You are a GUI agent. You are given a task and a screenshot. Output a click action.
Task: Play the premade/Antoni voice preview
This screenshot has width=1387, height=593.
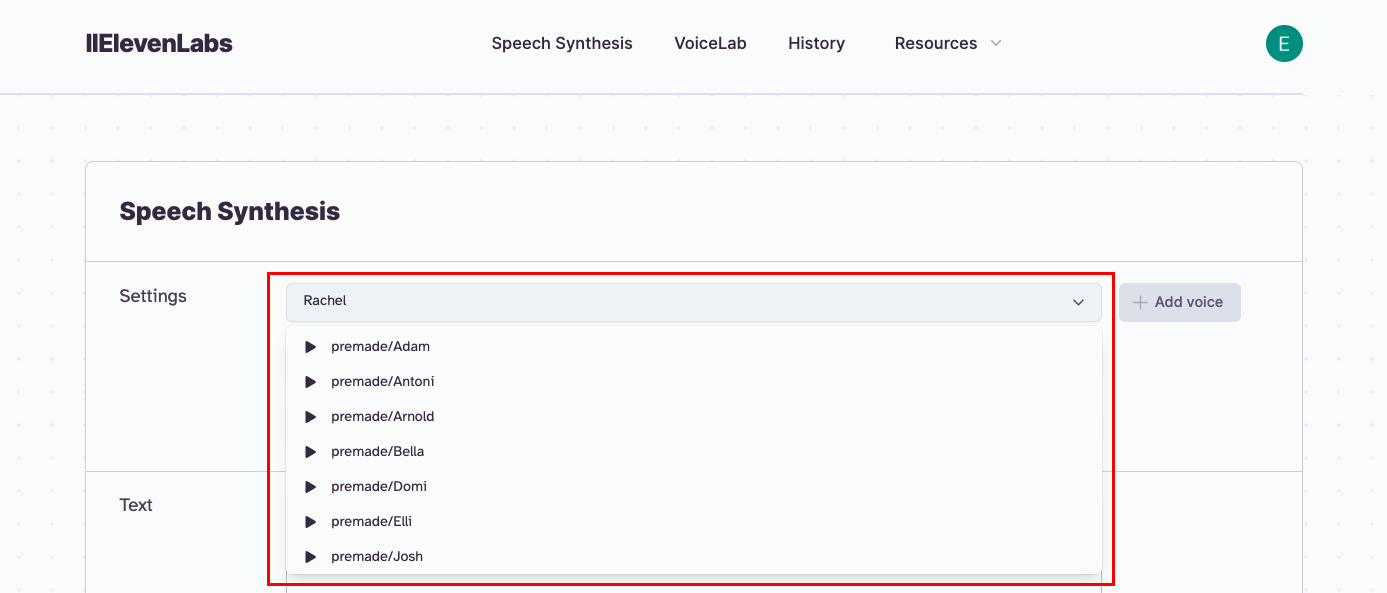(310, 382)
